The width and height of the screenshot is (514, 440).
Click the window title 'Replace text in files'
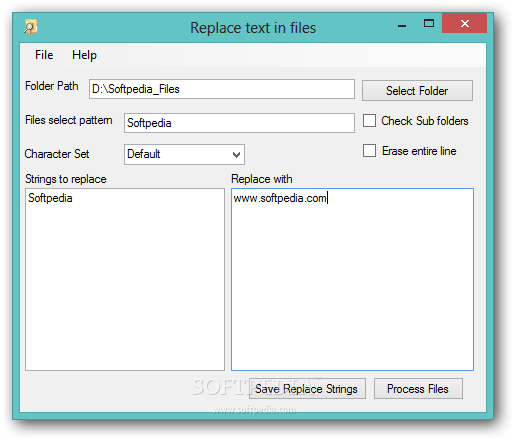tap(253, 28)
